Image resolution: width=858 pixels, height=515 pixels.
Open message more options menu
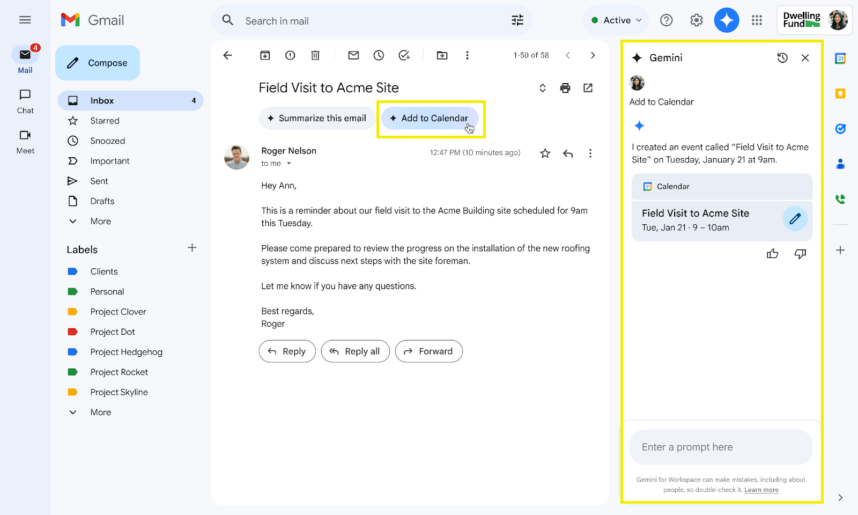tap(590, 153)
